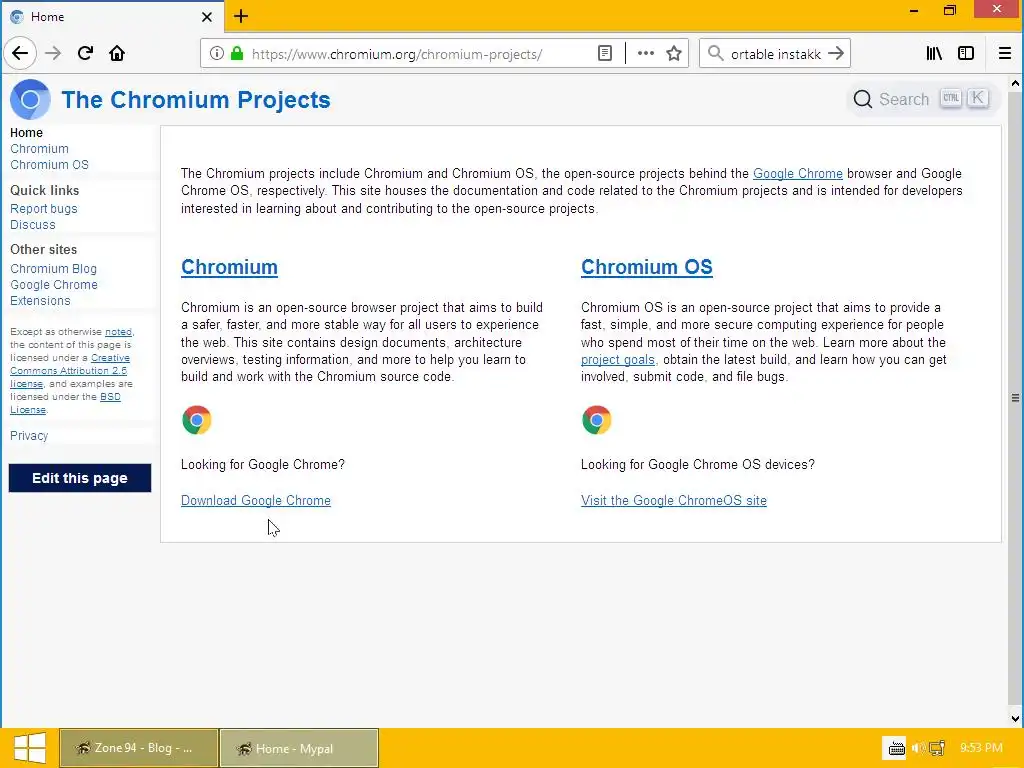Click the Chromium logo in page header
The image size is (1024, 768).
click(x=30, y=99)
